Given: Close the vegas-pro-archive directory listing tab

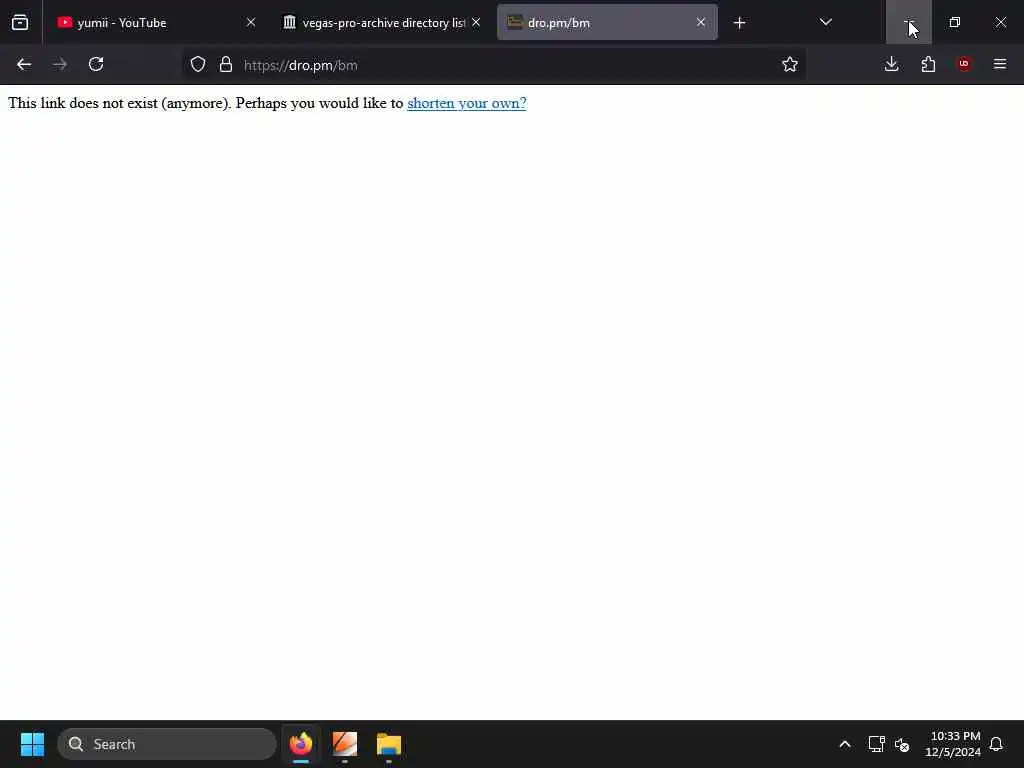Looking at the screenshot, I should click(x=476, y=23).
